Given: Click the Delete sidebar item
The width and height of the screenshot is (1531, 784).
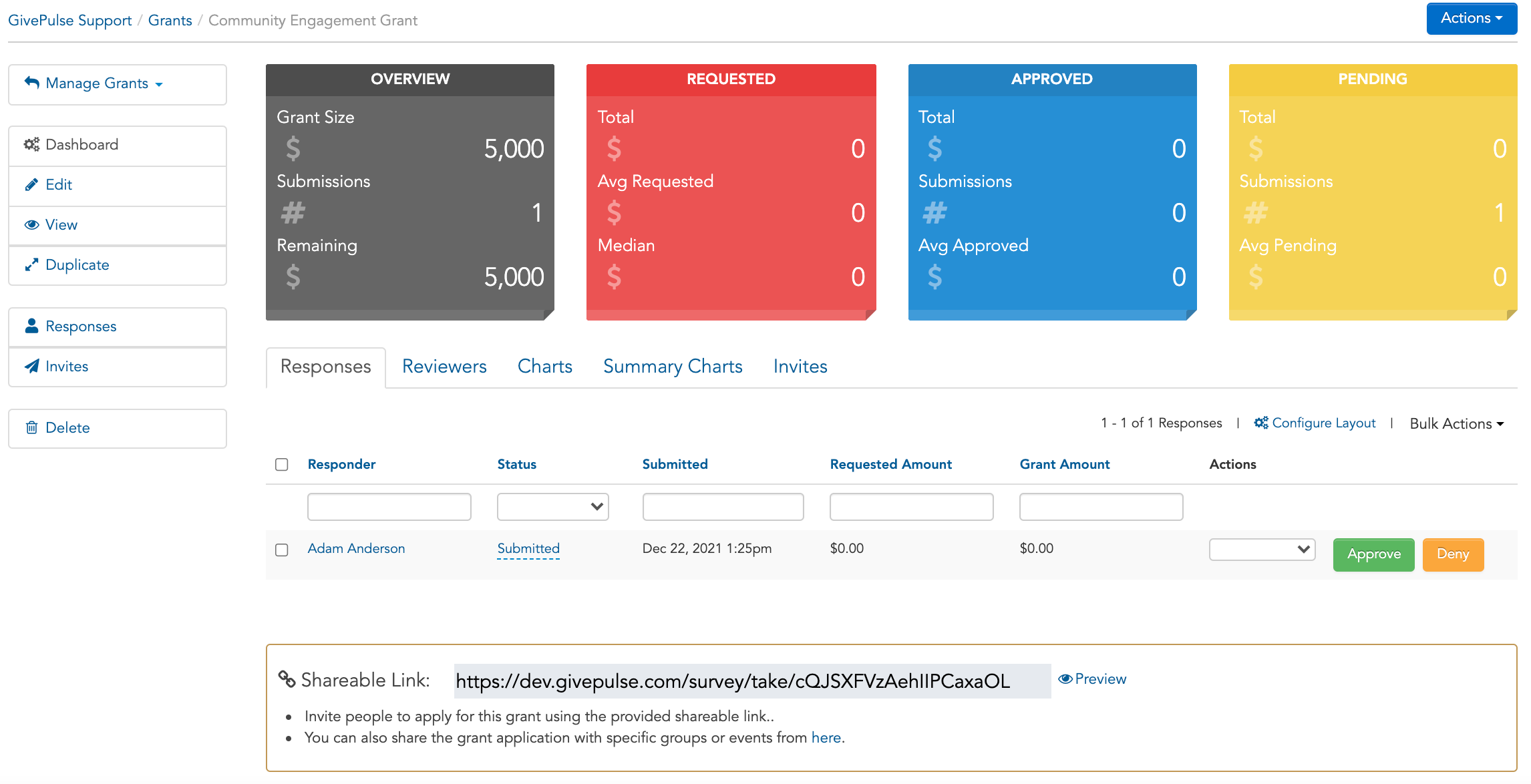Looking at the screenshot, I should click(118, 428).
